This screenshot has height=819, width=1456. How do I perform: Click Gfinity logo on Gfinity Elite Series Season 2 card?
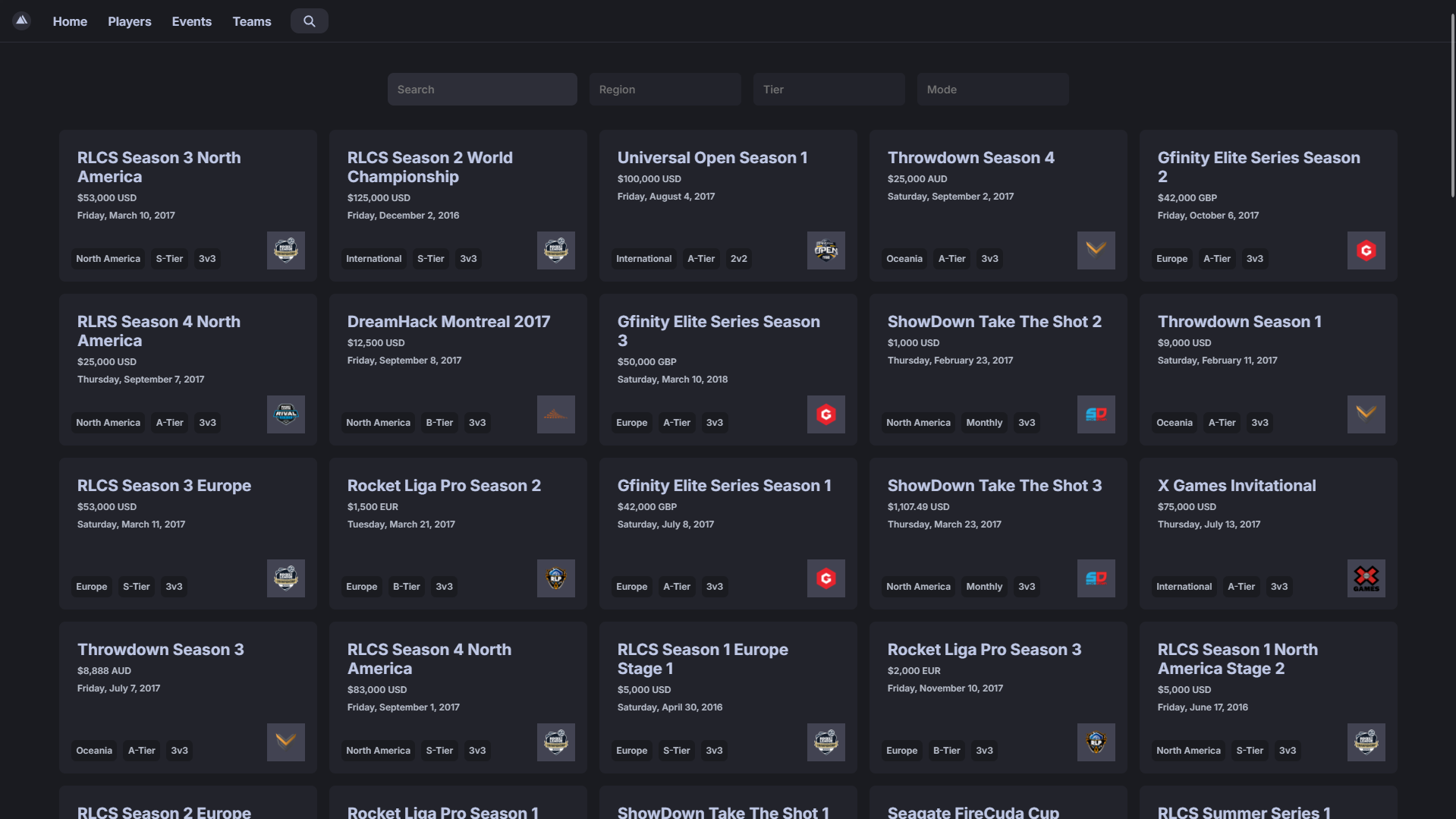tap(1366, 250)
